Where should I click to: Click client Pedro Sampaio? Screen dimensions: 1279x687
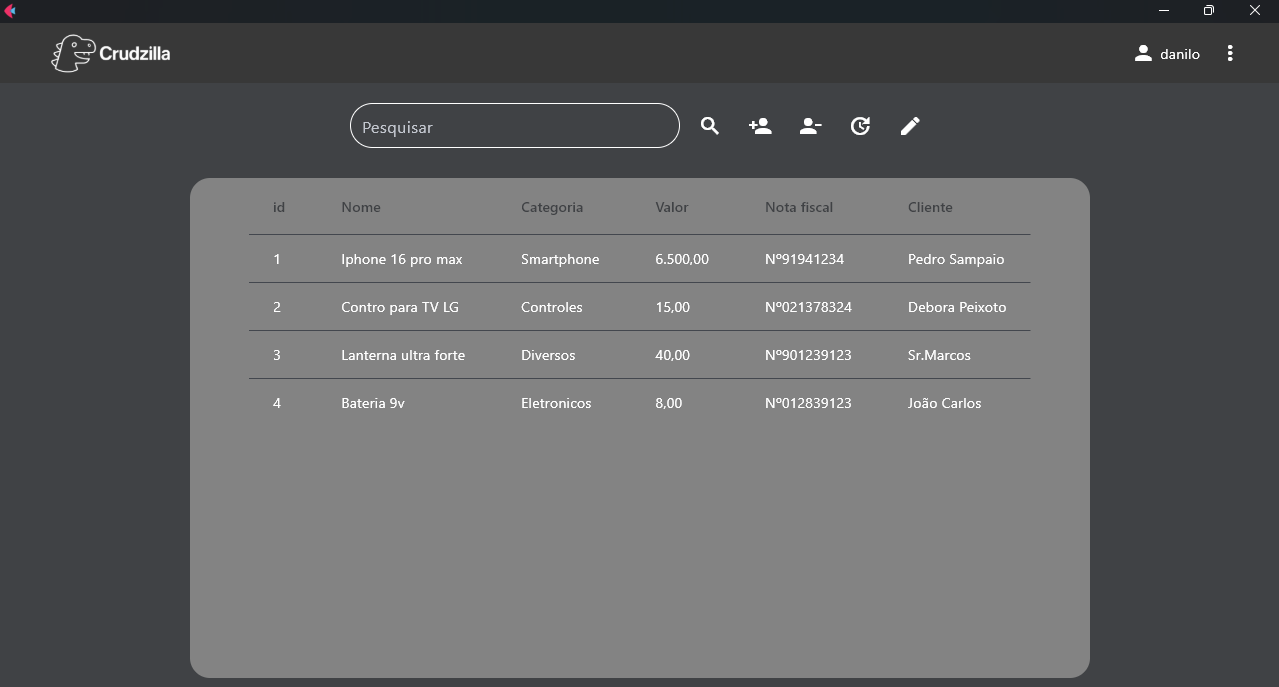956,259
